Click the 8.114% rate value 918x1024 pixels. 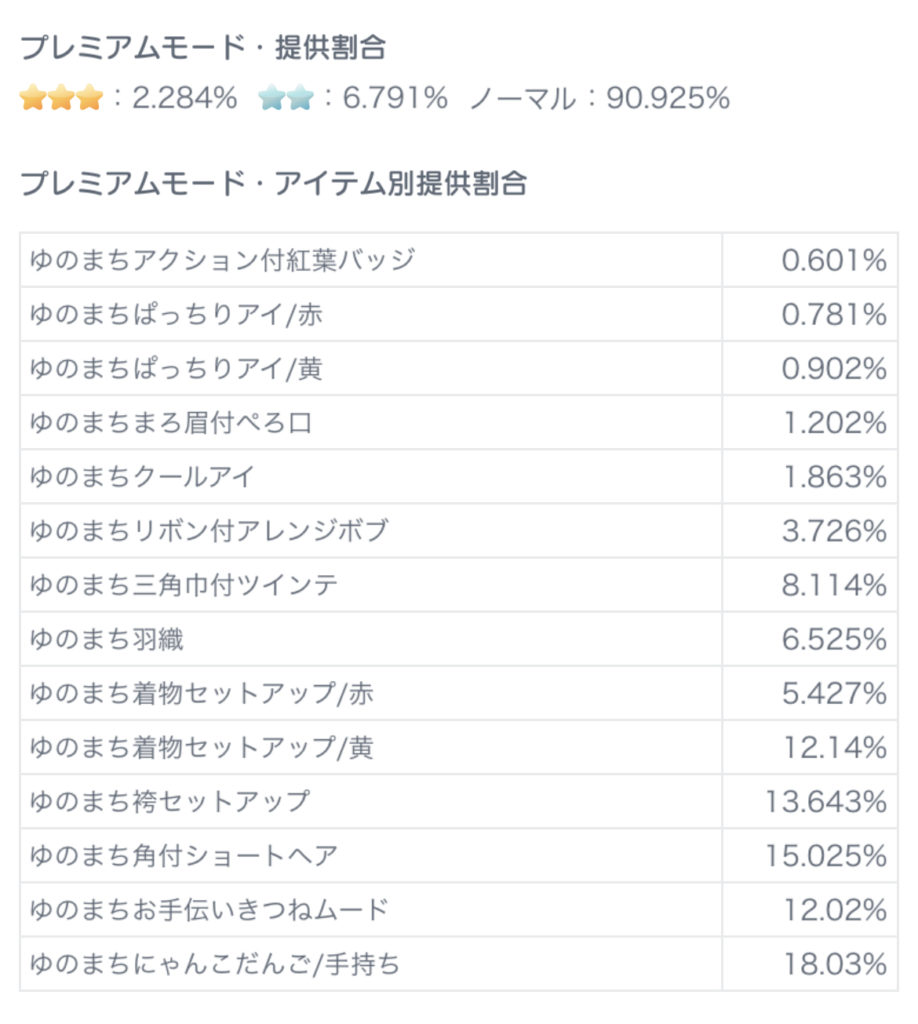pyautogui.click(x=834, y=585)
